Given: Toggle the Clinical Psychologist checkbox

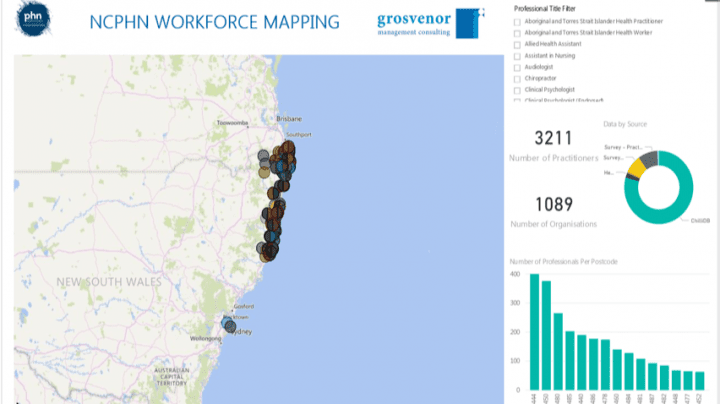Looking at the screenshot, I should coord(516,90).
